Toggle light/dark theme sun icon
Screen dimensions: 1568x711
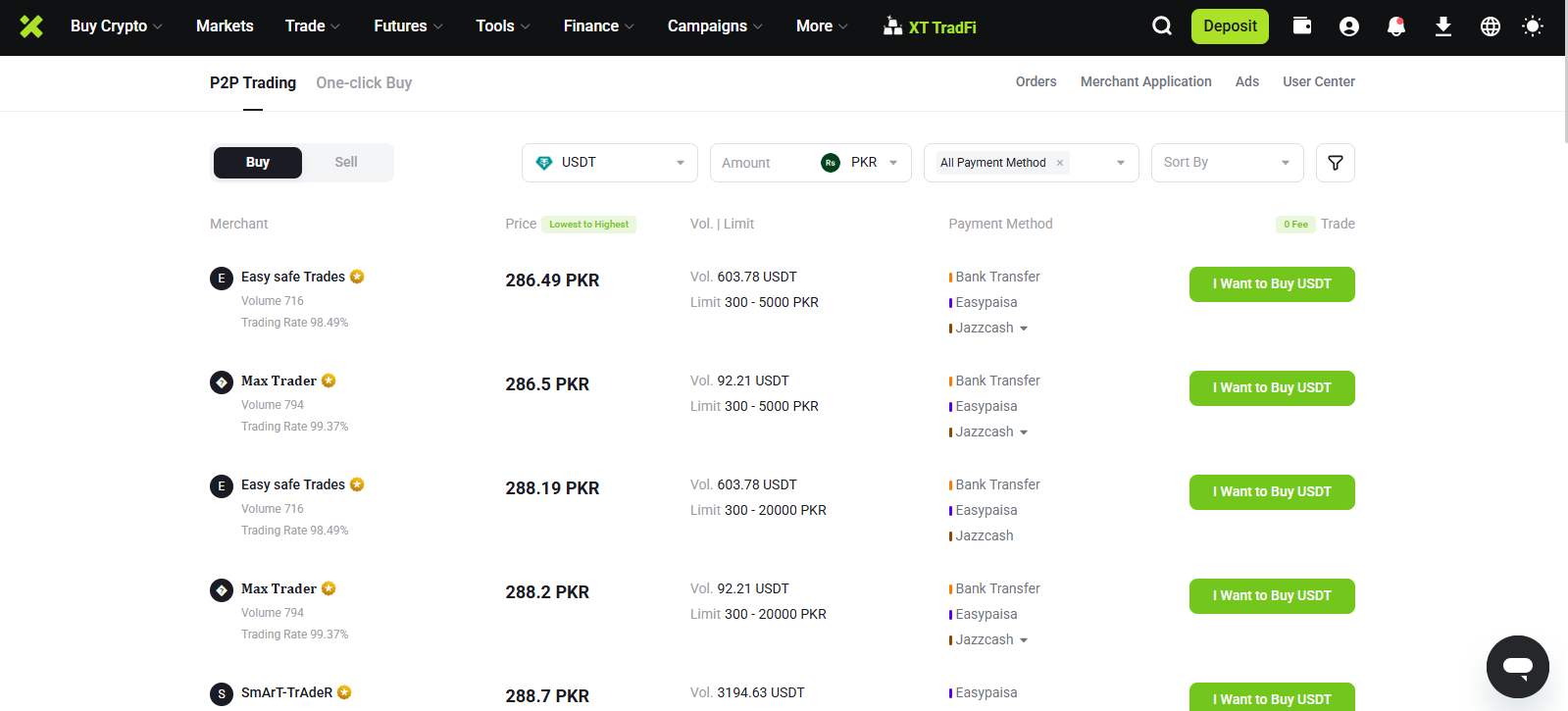1533,26
